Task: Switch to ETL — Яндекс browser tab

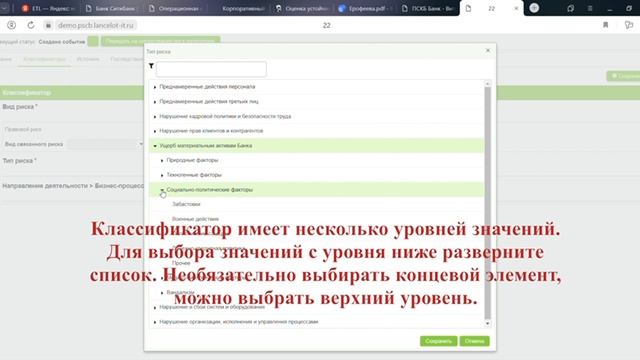Action: click(x=48, y=8)
